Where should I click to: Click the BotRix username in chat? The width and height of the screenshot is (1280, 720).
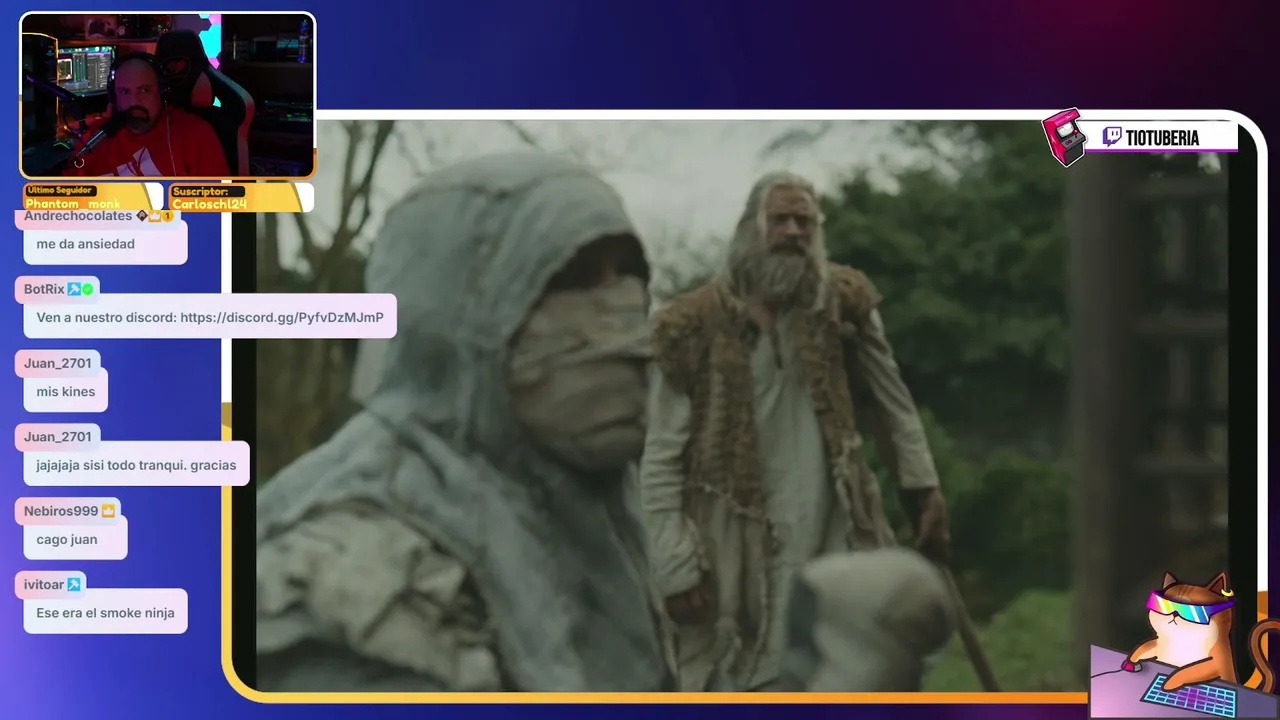44,289
